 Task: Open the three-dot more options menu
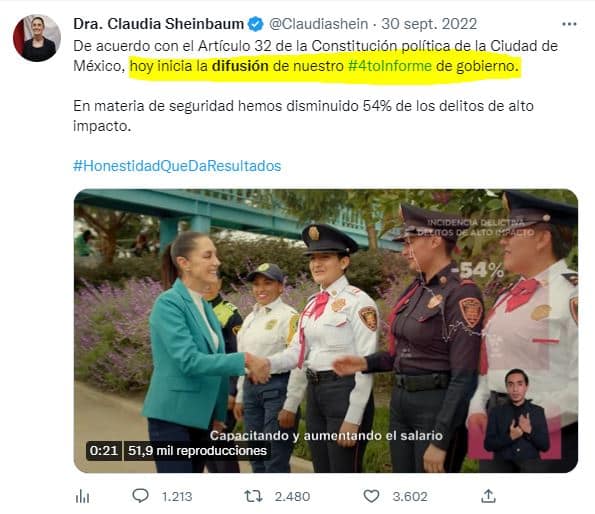pyautogui.click(x=569, y=24)
